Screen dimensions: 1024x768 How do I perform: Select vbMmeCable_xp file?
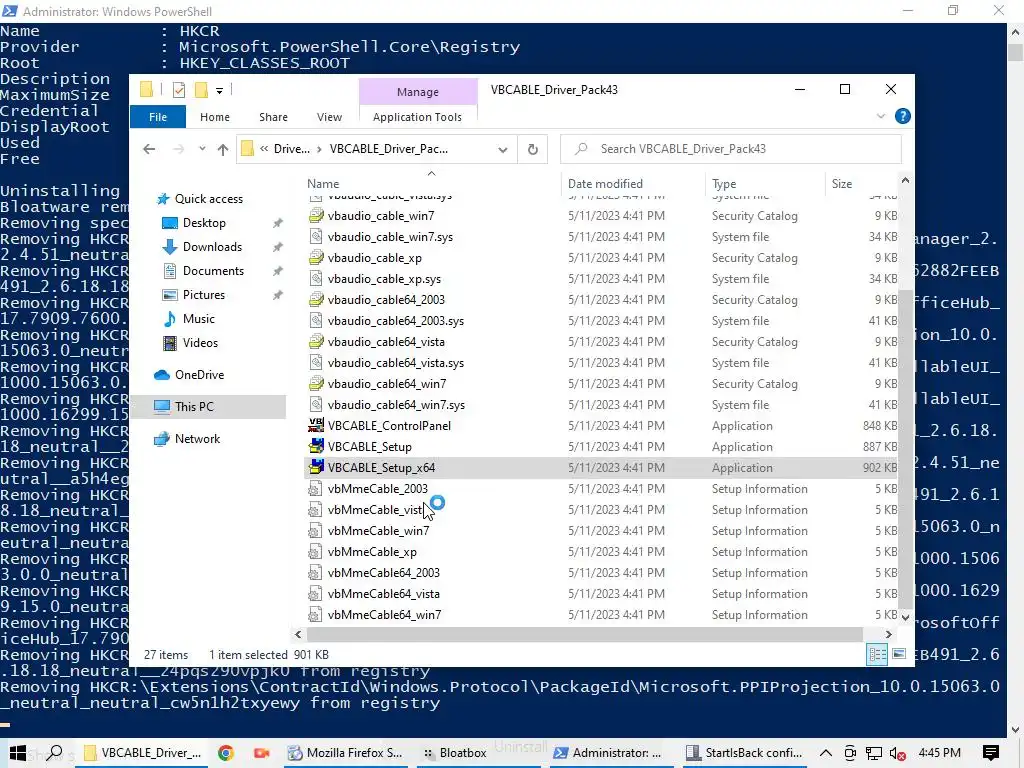[x=372, y=552]
